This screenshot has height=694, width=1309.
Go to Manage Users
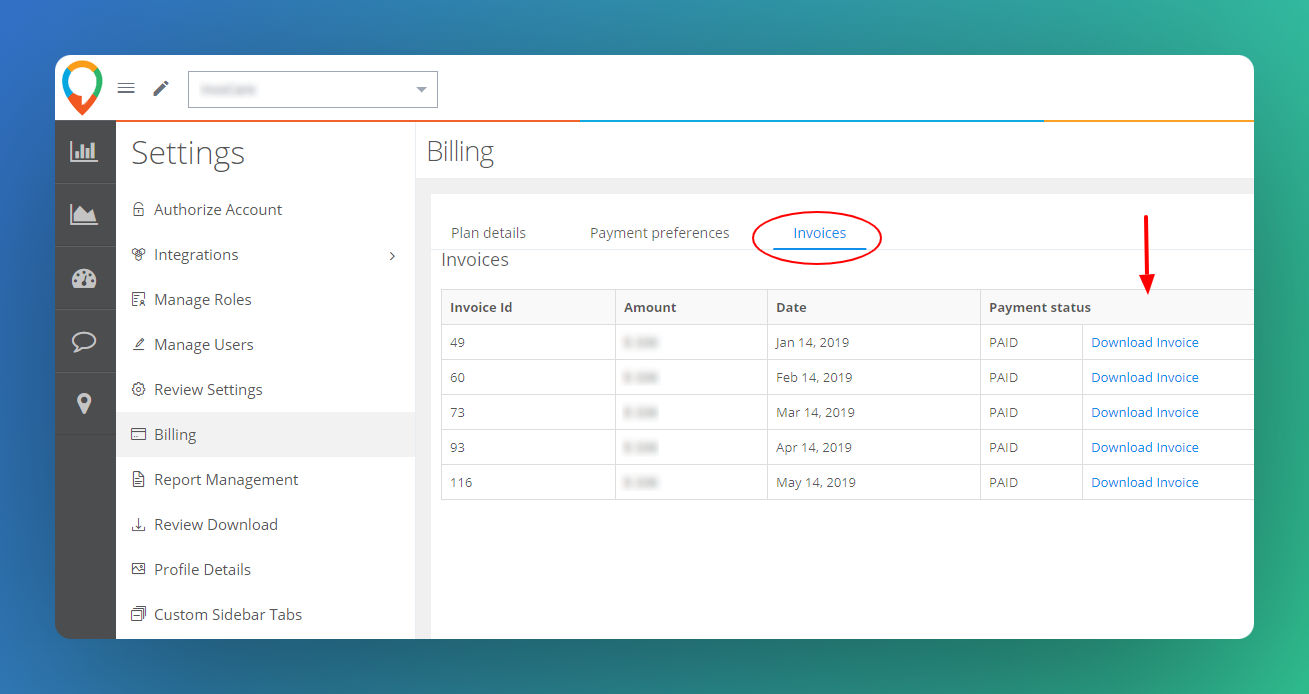204,344
